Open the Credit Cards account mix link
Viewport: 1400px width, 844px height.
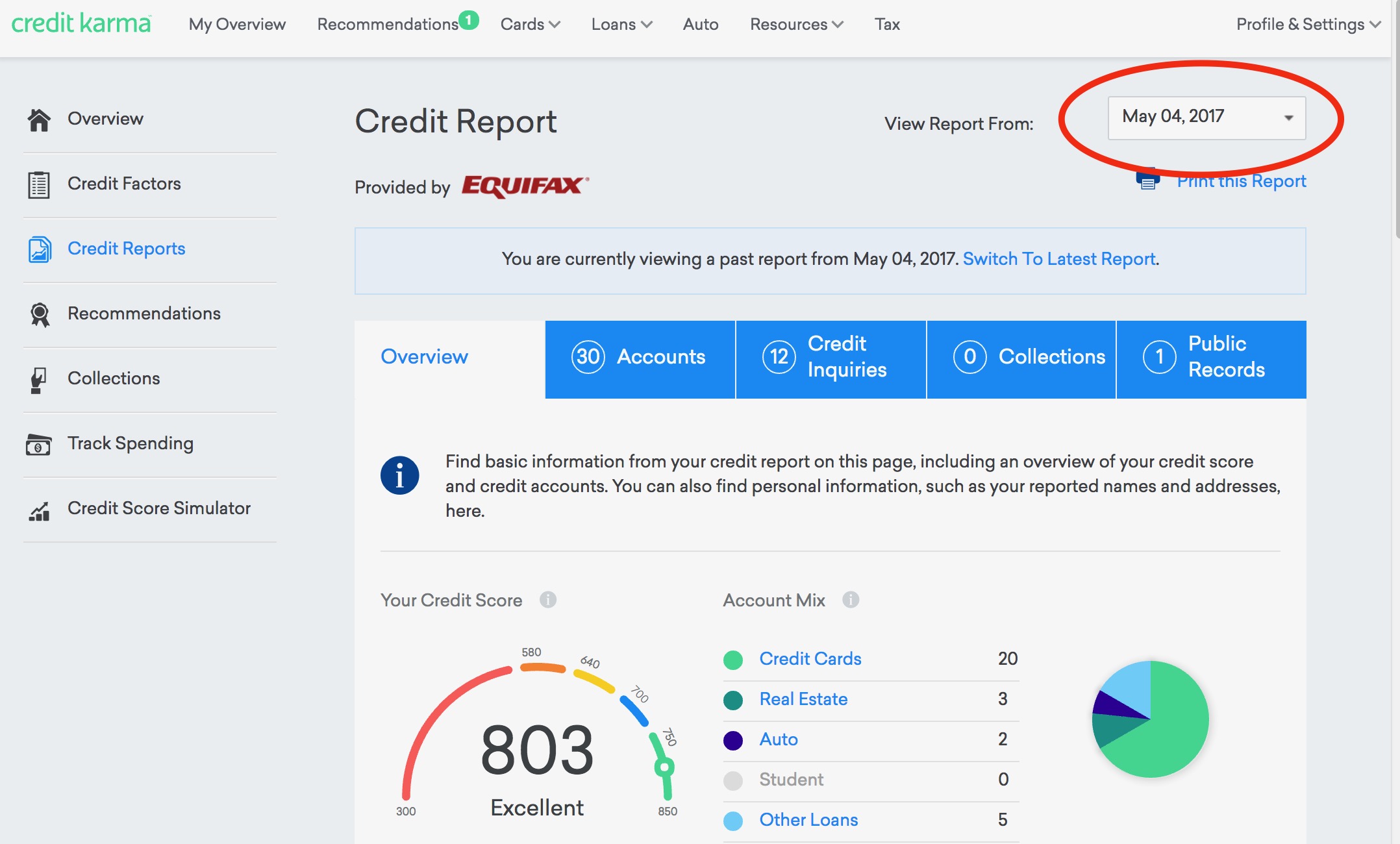click(810, 658)
